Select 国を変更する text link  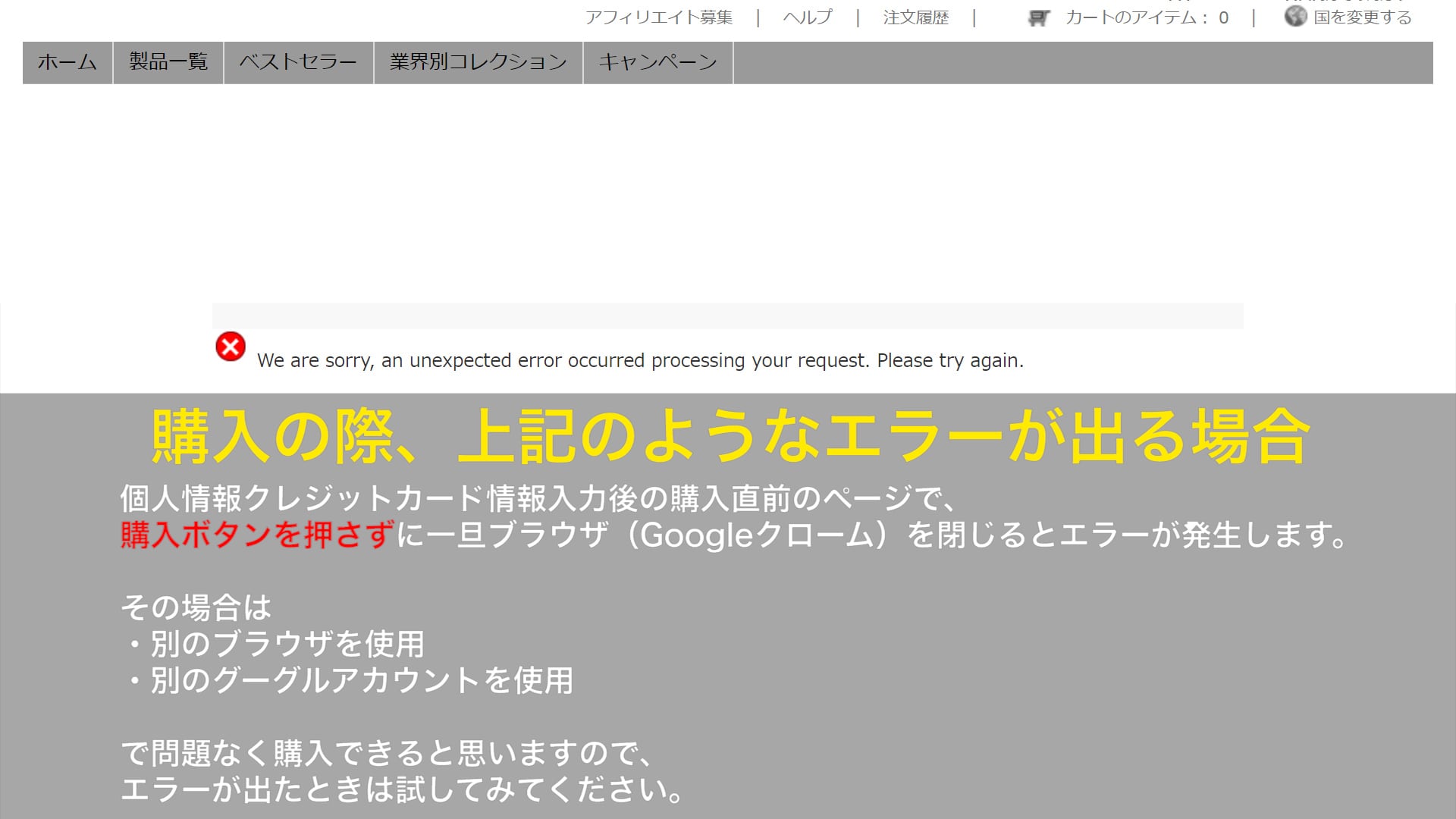pyautogui.click(x=1363, y=17)
